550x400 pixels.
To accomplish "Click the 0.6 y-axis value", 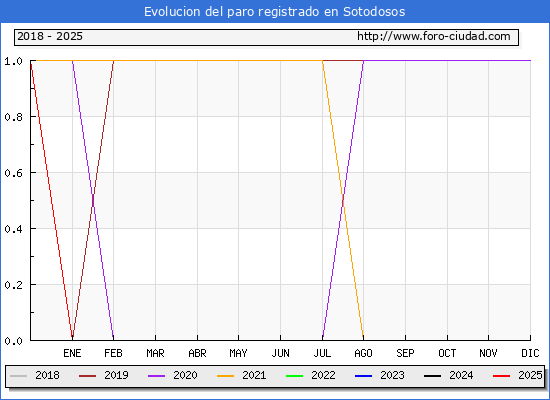I will click(x=13, y=173).
